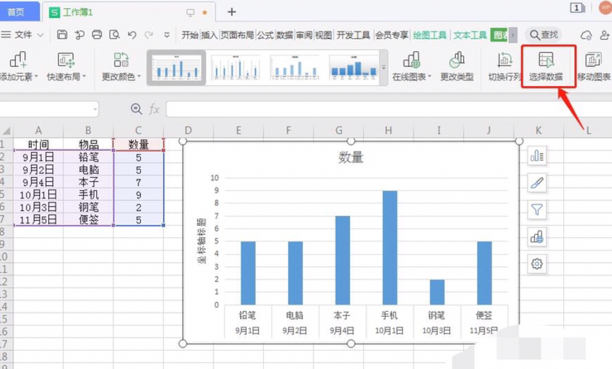Click the Undo arrow icon
The width and height of the screenshot is (612, 369).
132,35
